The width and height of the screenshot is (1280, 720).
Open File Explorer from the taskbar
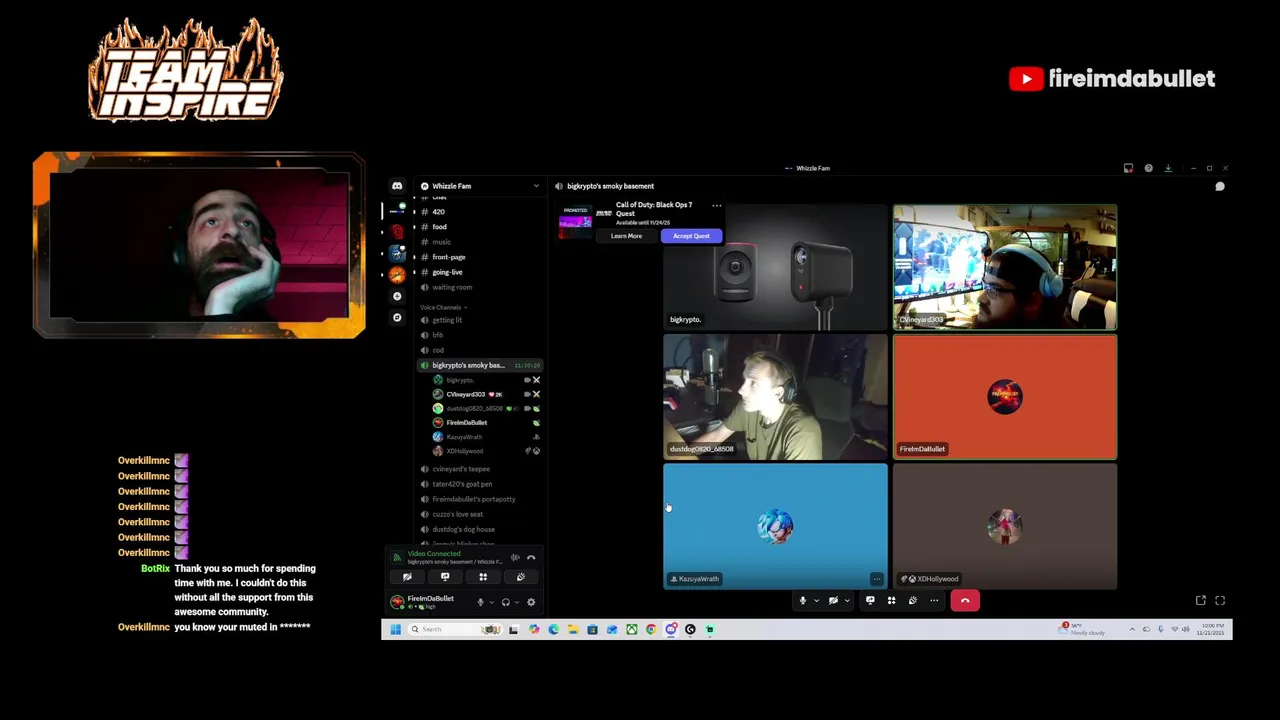pyautogui.click(x=573, y=629)
